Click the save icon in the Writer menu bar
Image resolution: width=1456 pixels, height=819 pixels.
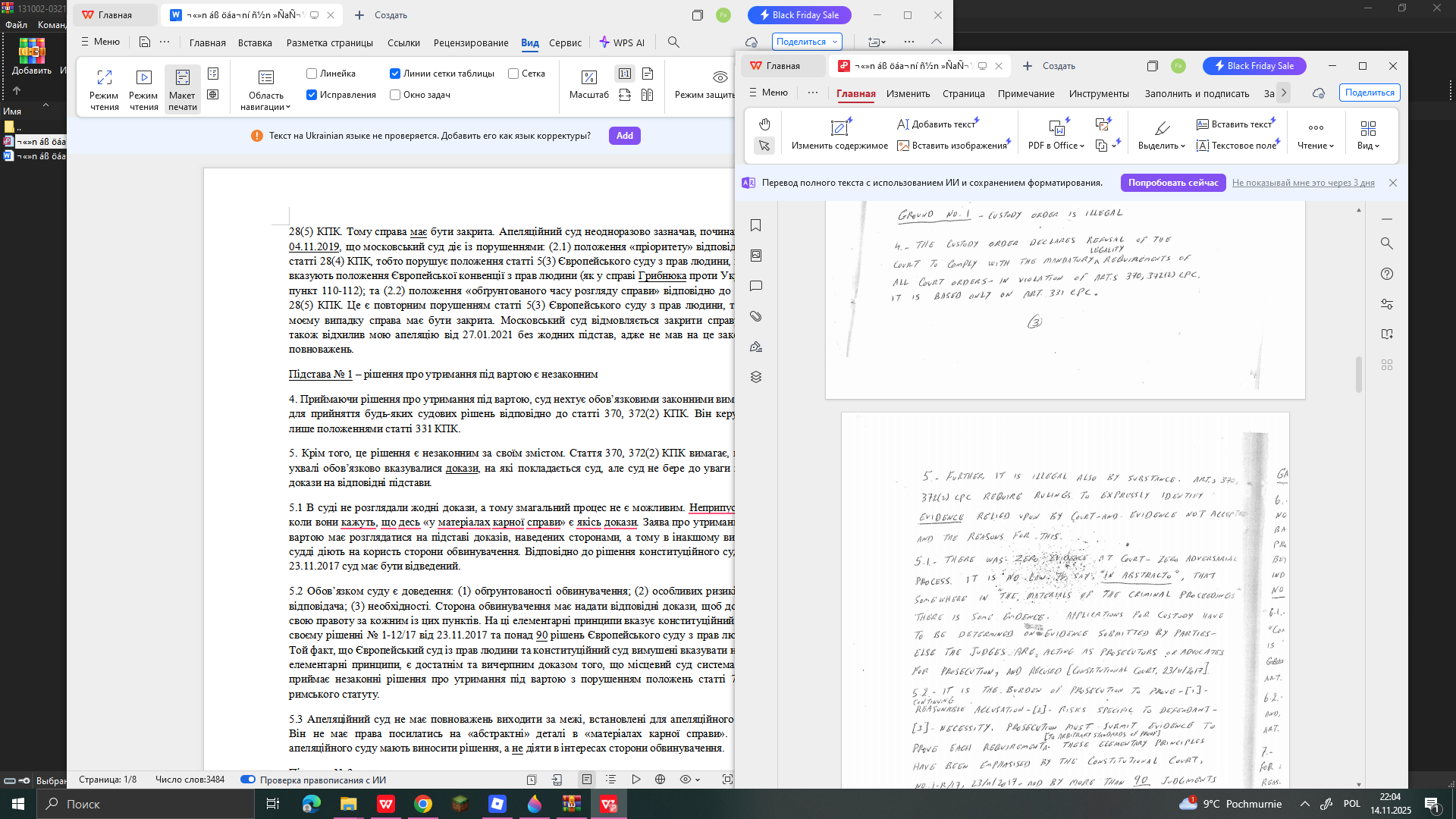[144, 42]
